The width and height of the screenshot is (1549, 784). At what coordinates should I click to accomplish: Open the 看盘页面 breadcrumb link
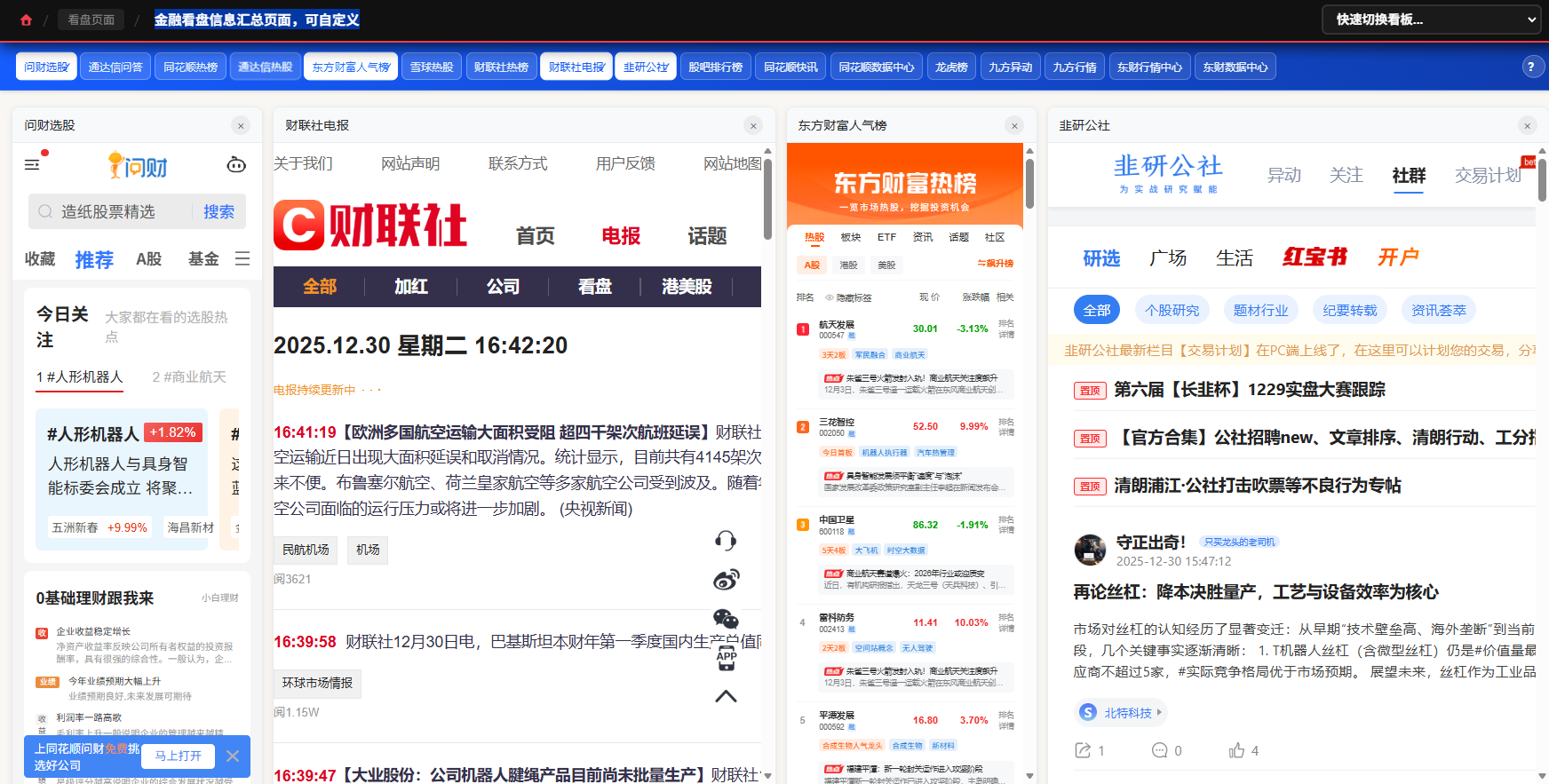(91, 20)
